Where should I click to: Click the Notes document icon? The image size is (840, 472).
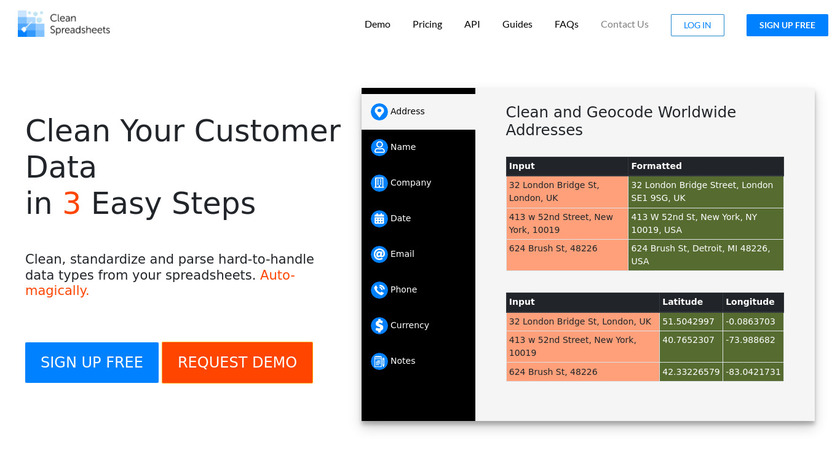379,361
